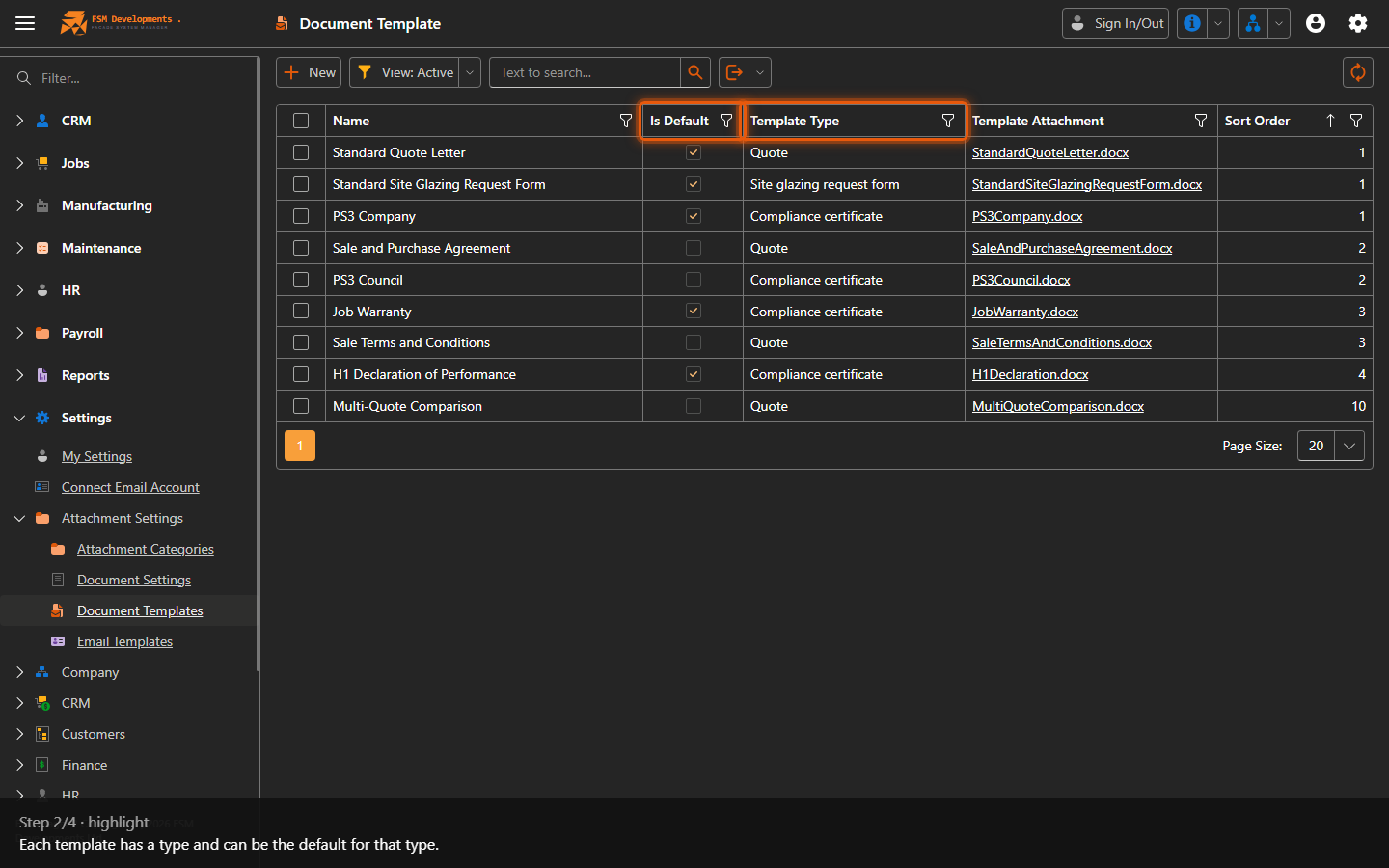Click the Sort Order ascending arrow
Image resolution: width=1389 pixels, height=868 pixels.
click(x=1330, y=121)
